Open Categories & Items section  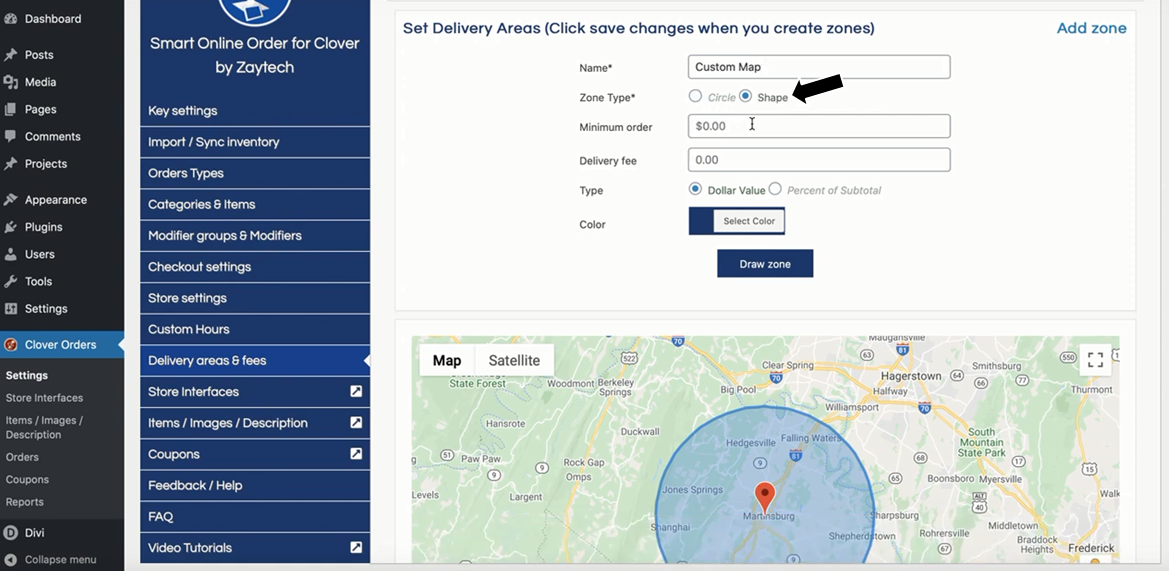[x=255, y=204]
